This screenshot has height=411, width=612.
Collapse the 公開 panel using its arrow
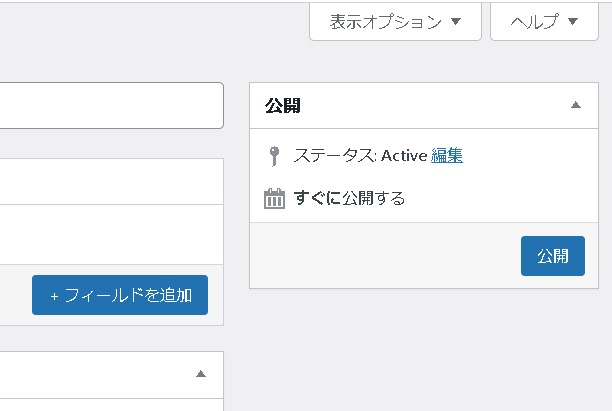point(575,105)
